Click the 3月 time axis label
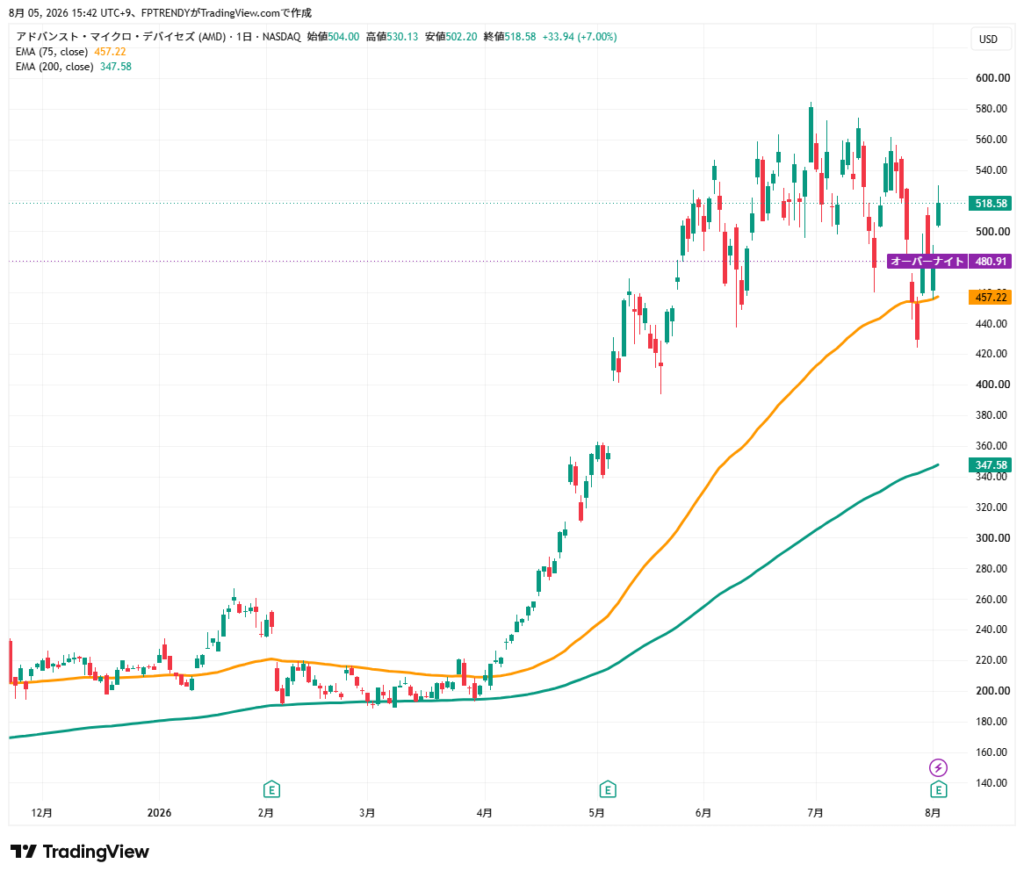This screenshot has width=1024, height=878. coord(367,813)
